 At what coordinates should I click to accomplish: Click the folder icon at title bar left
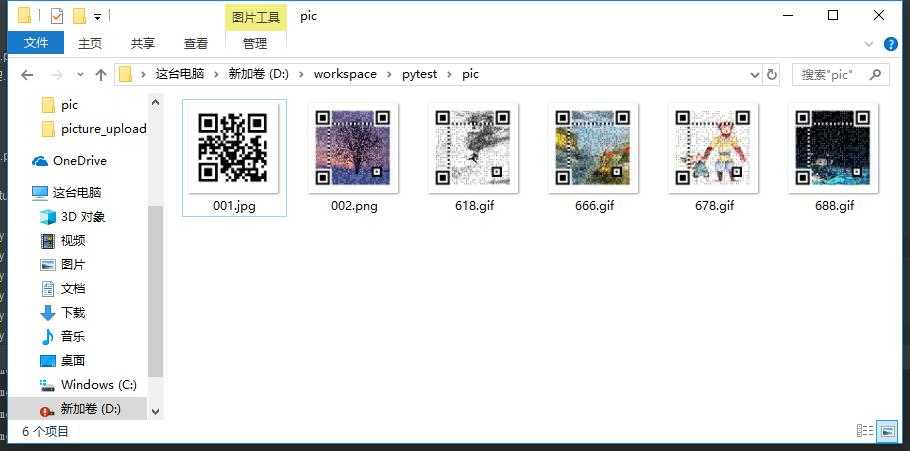pyautogui.click(x=24, y=16)
